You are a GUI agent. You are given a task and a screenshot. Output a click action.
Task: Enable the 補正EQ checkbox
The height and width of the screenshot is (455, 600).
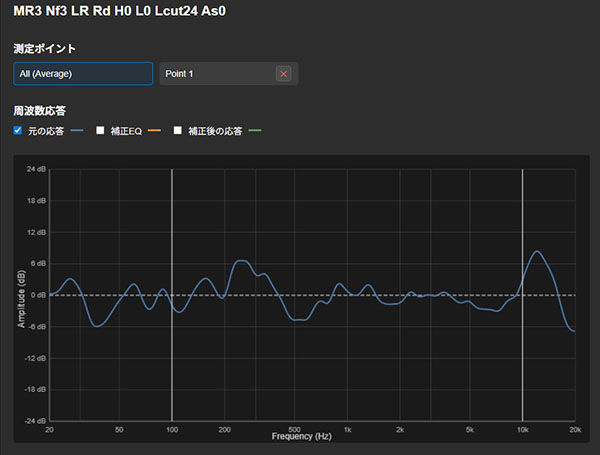click(100, 131)
